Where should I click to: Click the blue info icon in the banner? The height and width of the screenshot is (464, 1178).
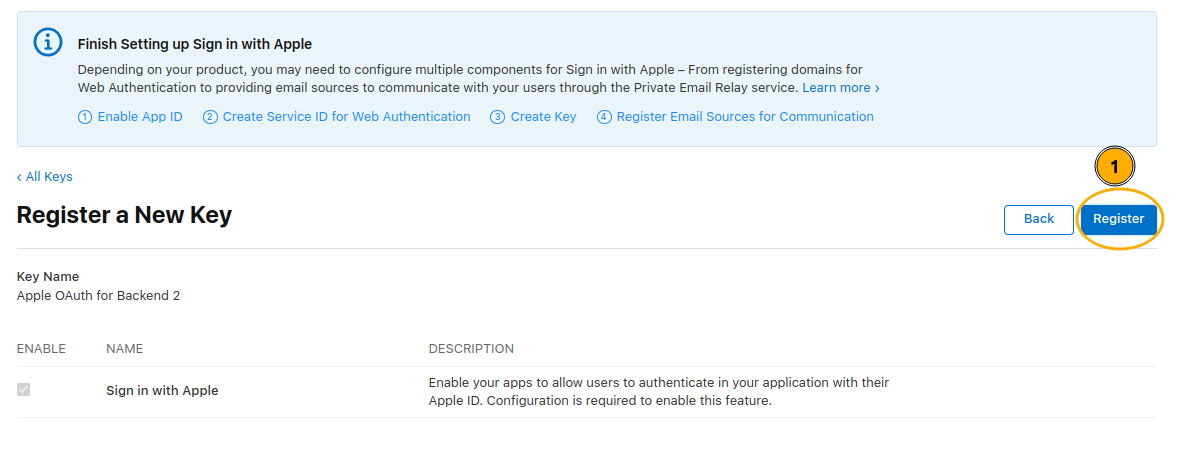click(x=47, y=42)
